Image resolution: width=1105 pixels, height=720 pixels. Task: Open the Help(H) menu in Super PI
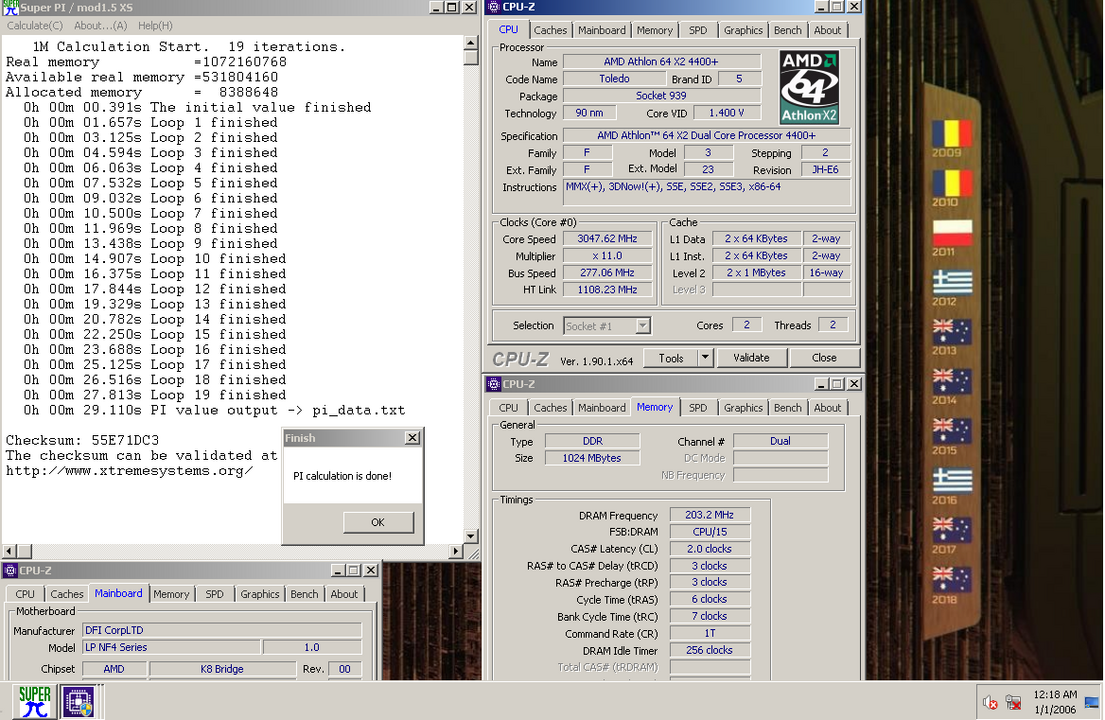[155, 25]
